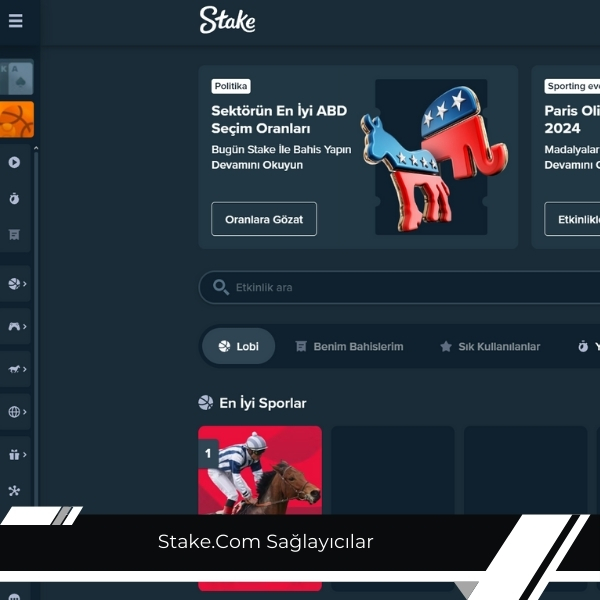Expand the horse racing category in the sidebar
Image resolution: width=600 pixels, height=600 pixels.
click(x=15, y=369)
